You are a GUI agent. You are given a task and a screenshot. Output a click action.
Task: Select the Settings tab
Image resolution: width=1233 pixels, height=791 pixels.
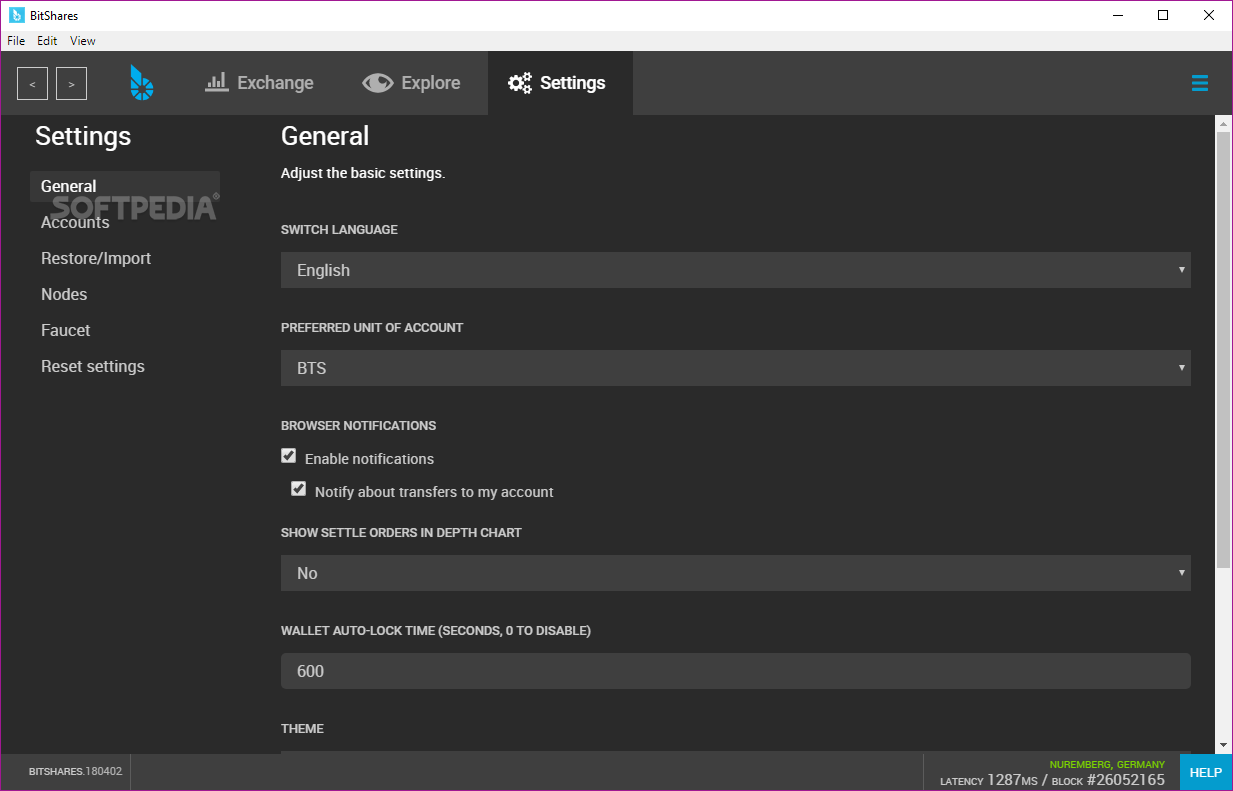560,83
